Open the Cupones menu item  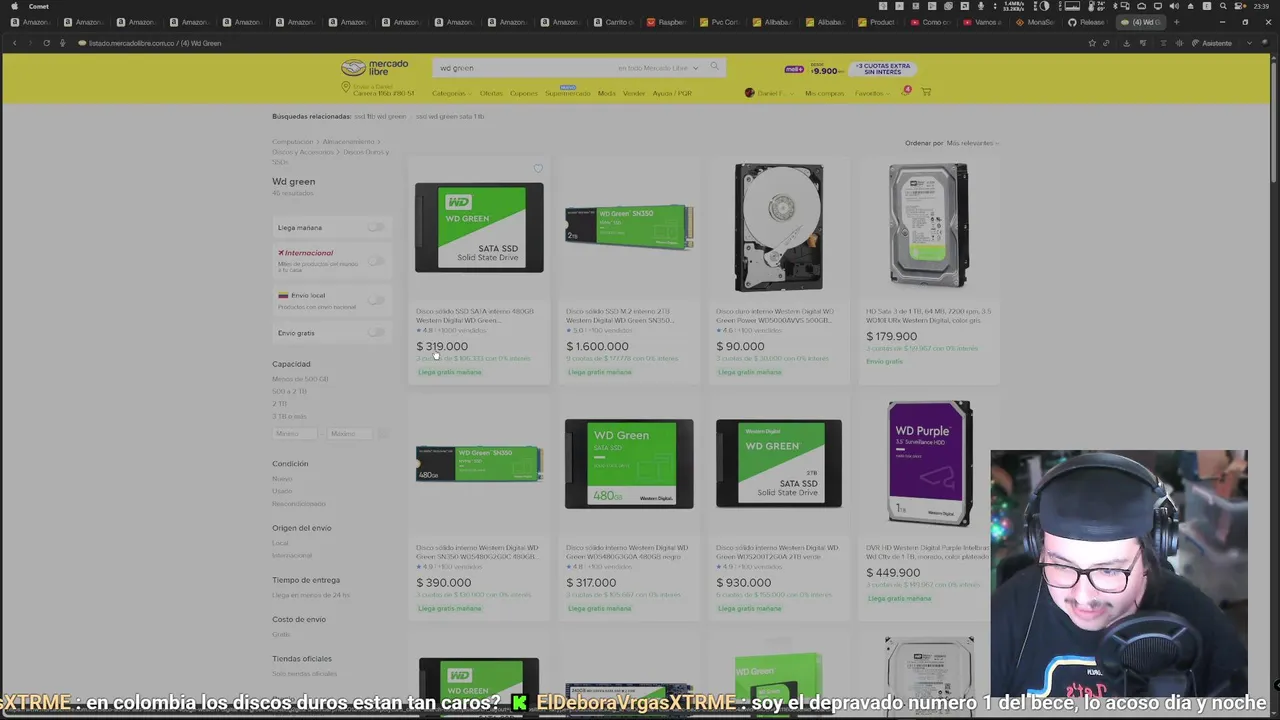[523, 93]
